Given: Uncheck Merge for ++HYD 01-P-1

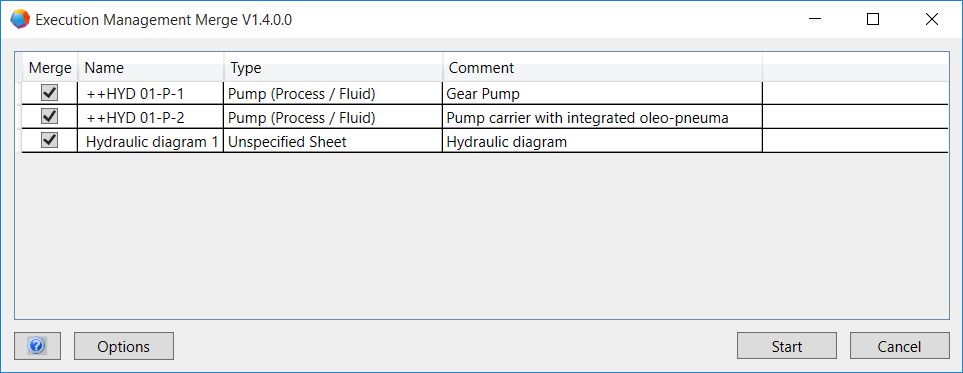Looking at the screenshot, I should [x=49, y=93].
